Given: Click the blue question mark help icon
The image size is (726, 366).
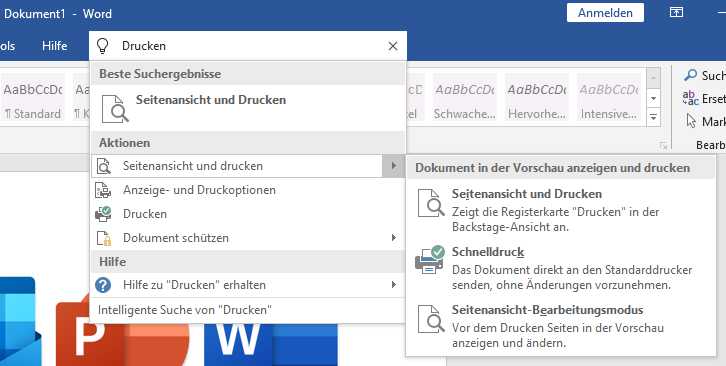Looking at the screenshot, I should pyautogui.click(x=103, y=284).
